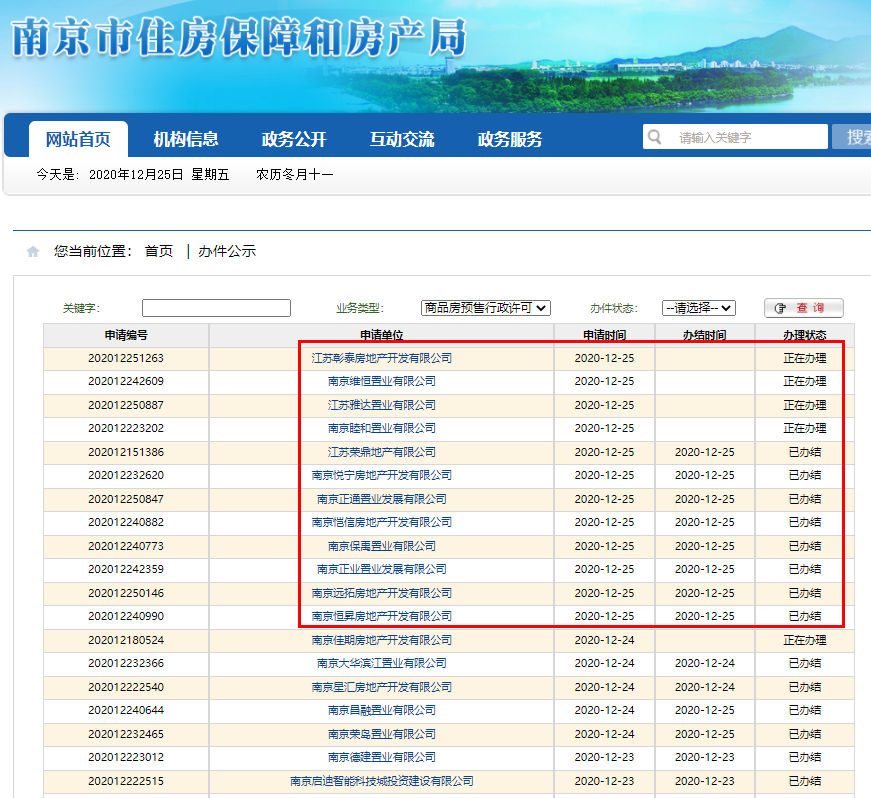Image resolution: width=871 pixels, height=798 pixels.
Task: Expand the 办件状态 --请选择-- dropdown
Action: coord(699,308)
